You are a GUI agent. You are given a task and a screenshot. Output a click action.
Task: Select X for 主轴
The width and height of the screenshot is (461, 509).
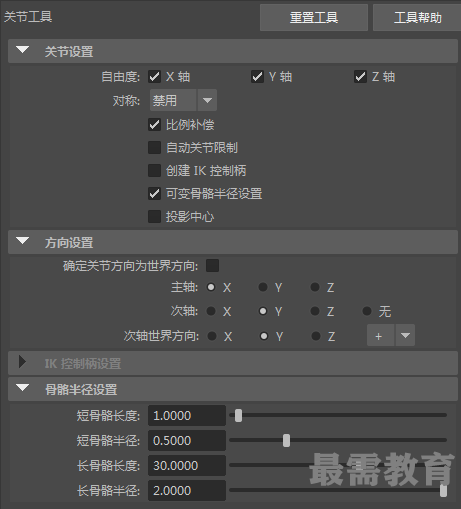pyautogui.click(x=211, y=287)
